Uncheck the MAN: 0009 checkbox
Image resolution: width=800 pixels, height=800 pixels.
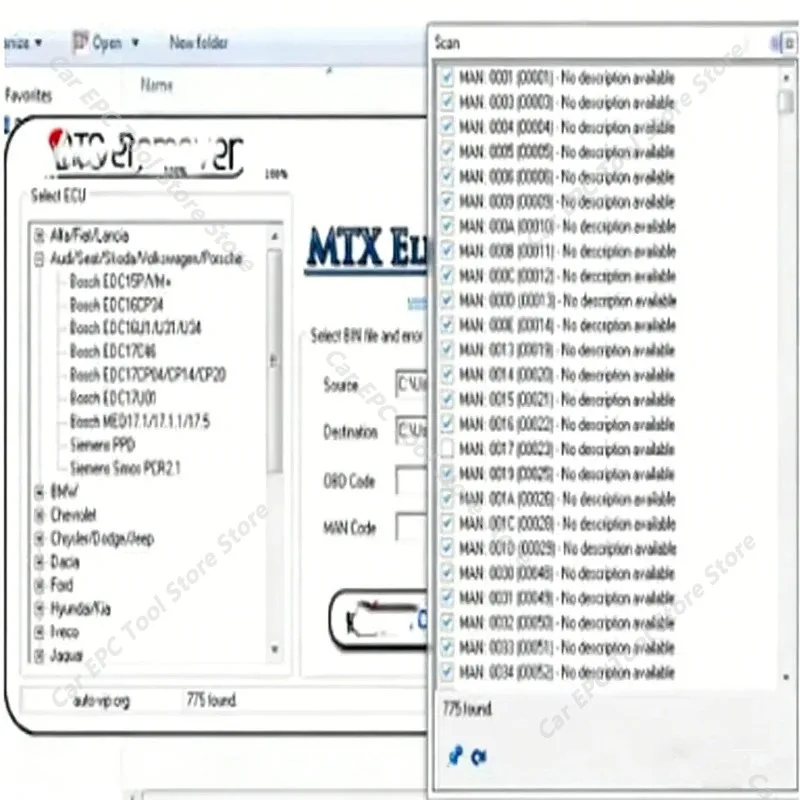coord(447,201)
